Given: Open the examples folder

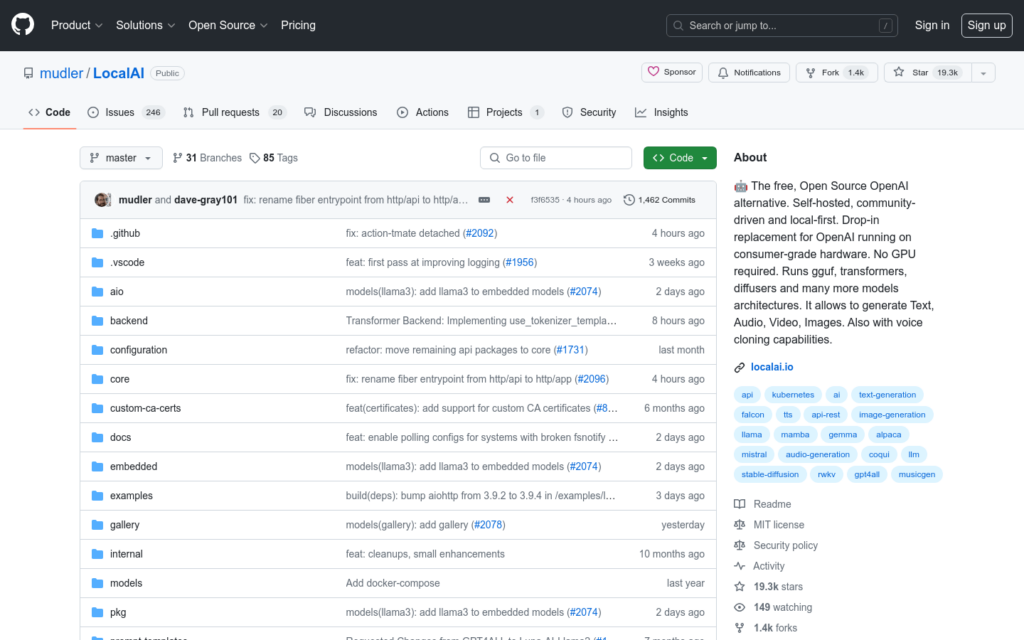Looking at the screenshot, I should [x=131, y=496].
